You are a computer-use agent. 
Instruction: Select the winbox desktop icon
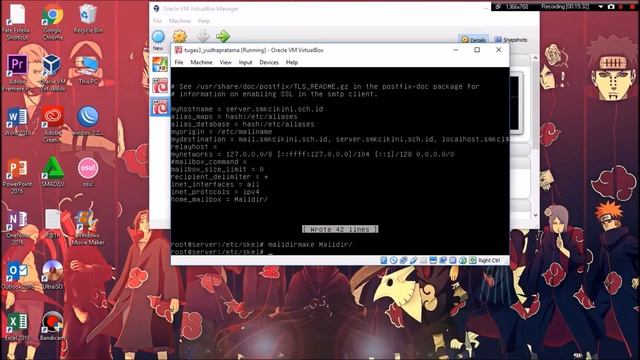tap(87, 121)
